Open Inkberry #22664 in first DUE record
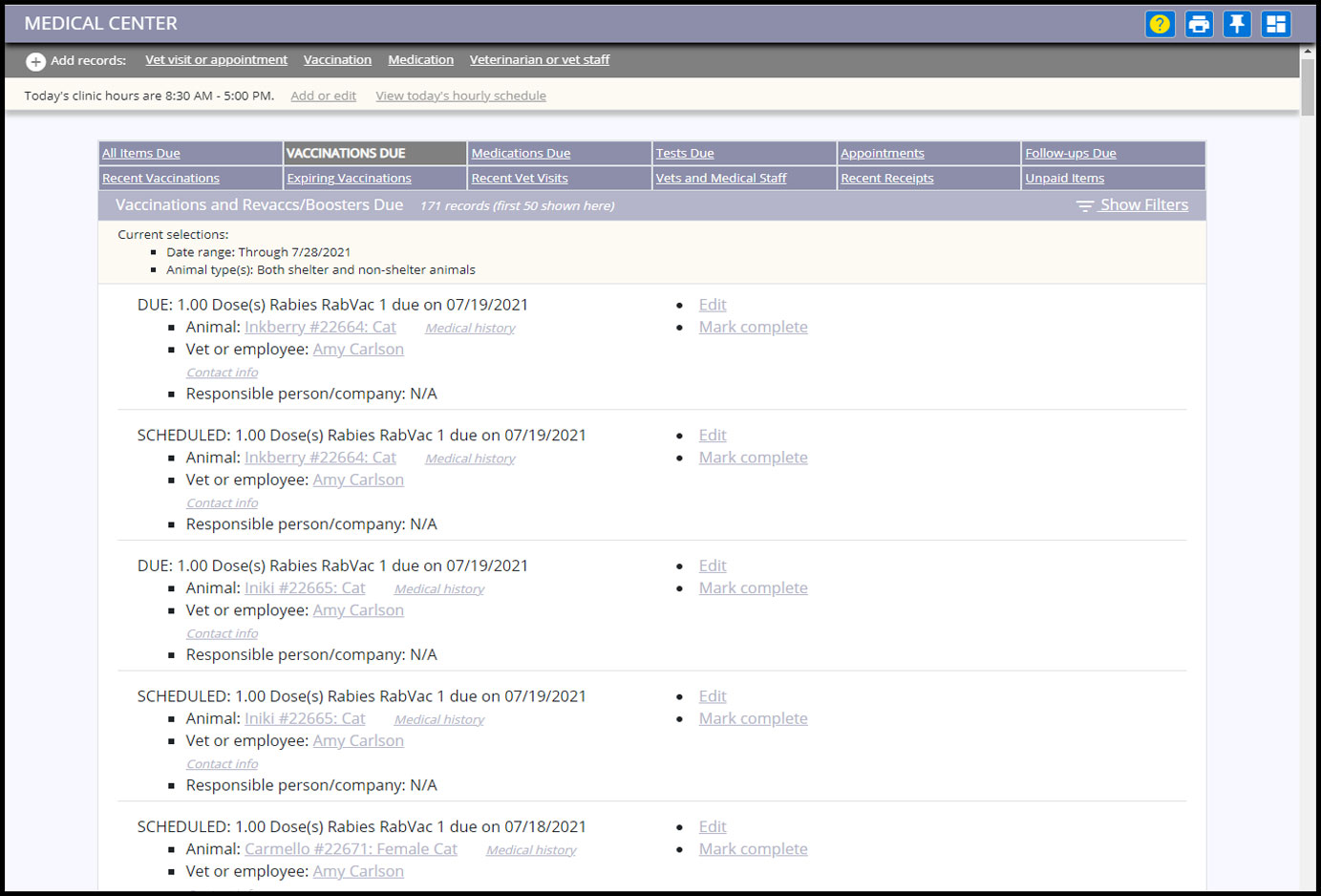This screenshot has height=896, width=1321. click(320, 327)
